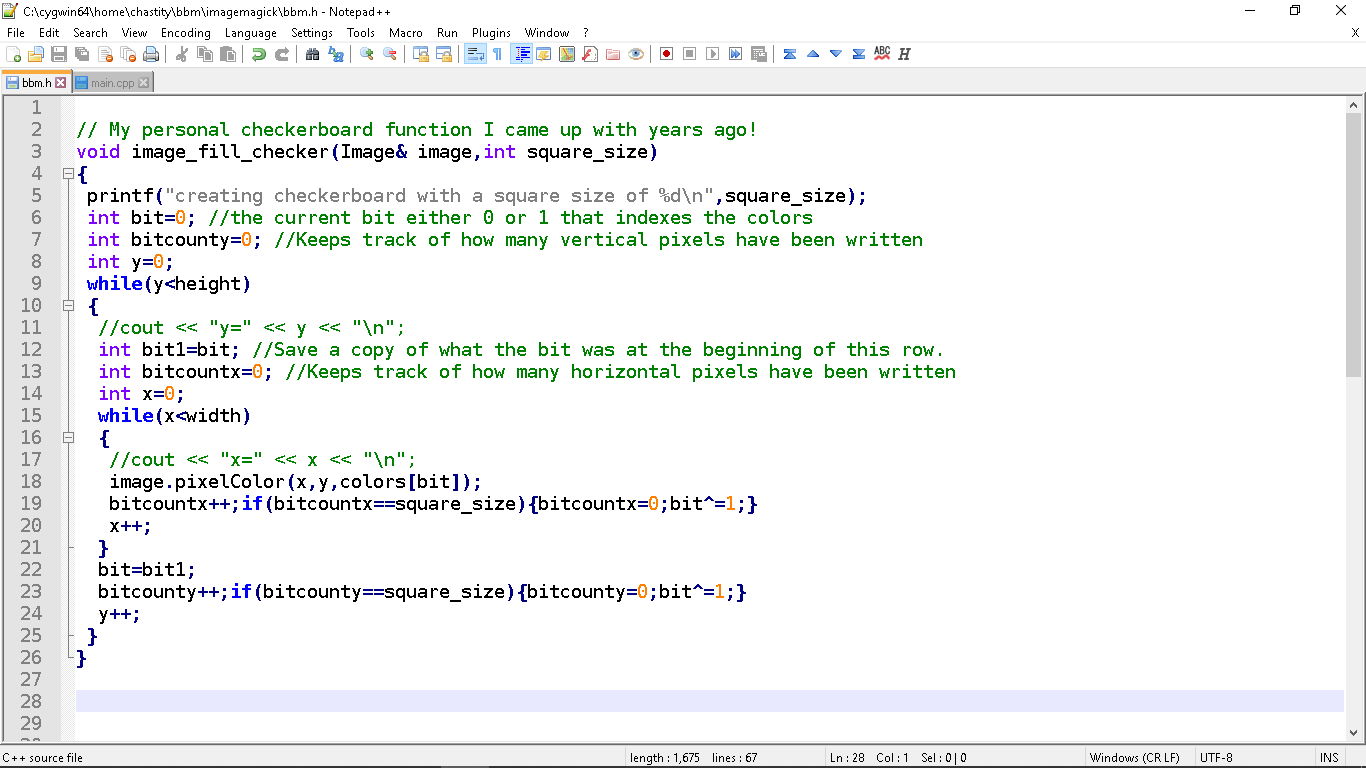Click the New file toolbar icon
The width and height of the screenshot is (1366, 768).
click(x=14, y=54)
